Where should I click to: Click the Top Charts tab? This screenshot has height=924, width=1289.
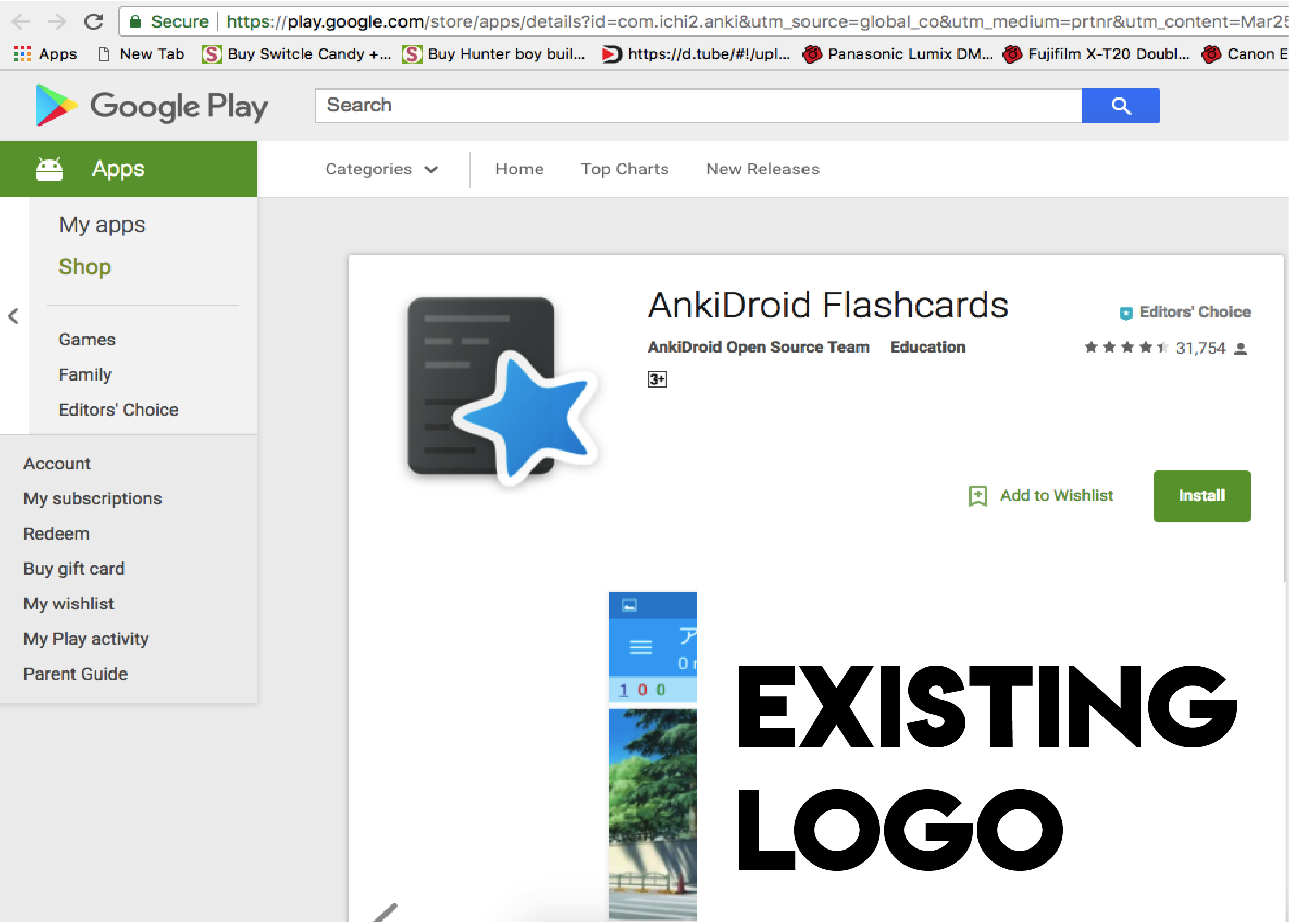pyautogui.click(x=625, y=168)
